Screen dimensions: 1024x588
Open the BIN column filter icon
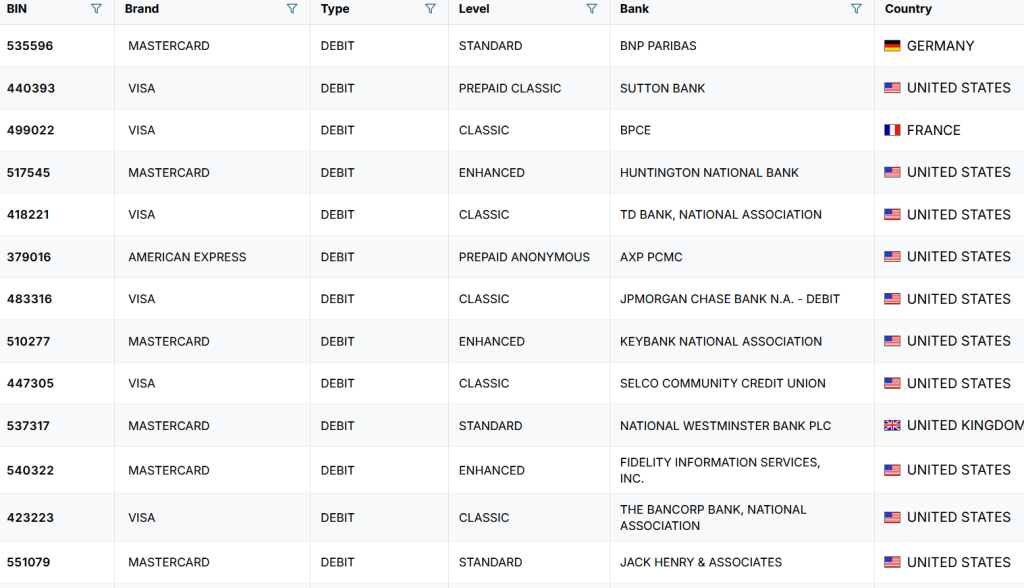[96, 8]
